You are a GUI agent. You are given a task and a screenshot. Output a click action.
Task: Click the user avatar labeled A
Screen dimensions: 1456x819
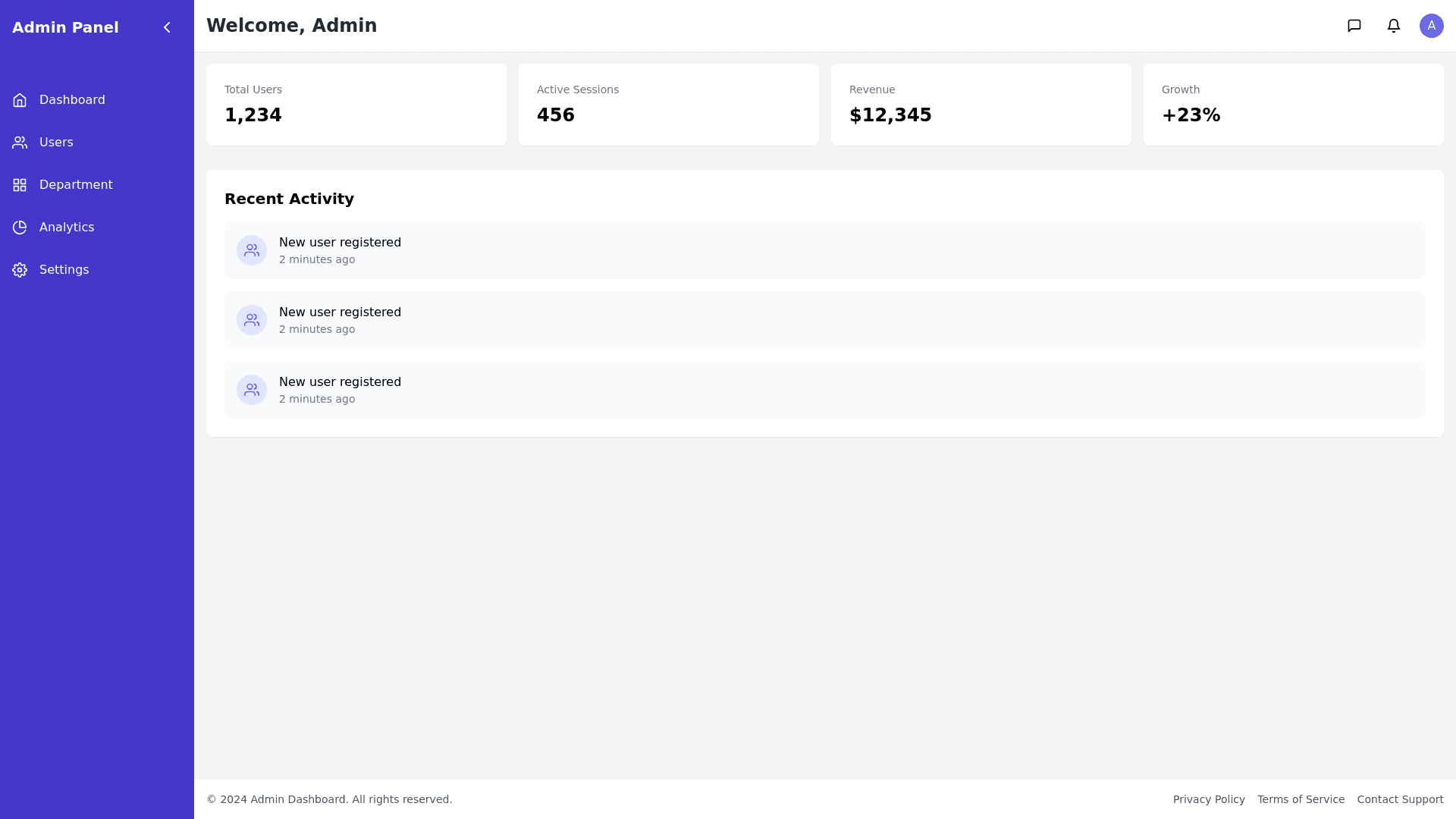point(1432,26)
